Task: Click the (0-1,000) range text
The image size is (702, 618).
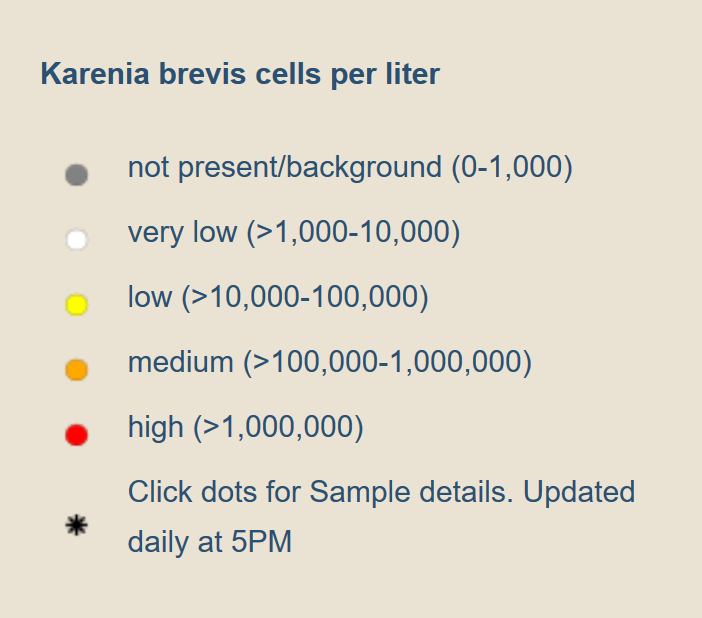Action: click(512, 168)
